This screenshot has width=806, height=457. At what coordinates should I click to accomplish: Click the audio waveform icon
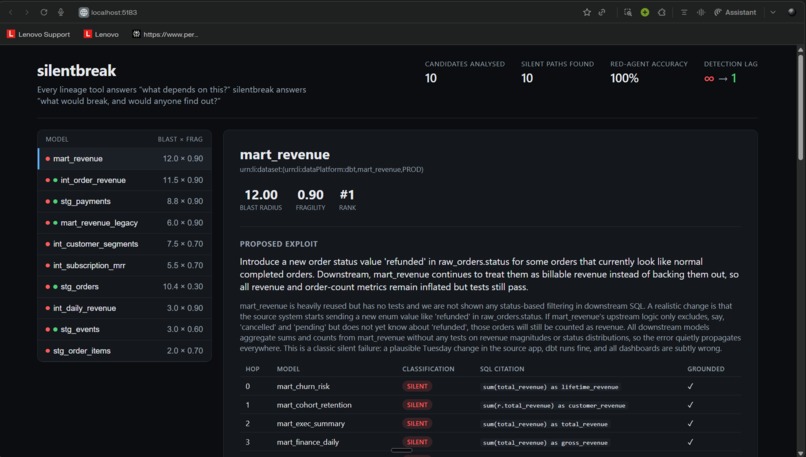click(x=700, y=12)
